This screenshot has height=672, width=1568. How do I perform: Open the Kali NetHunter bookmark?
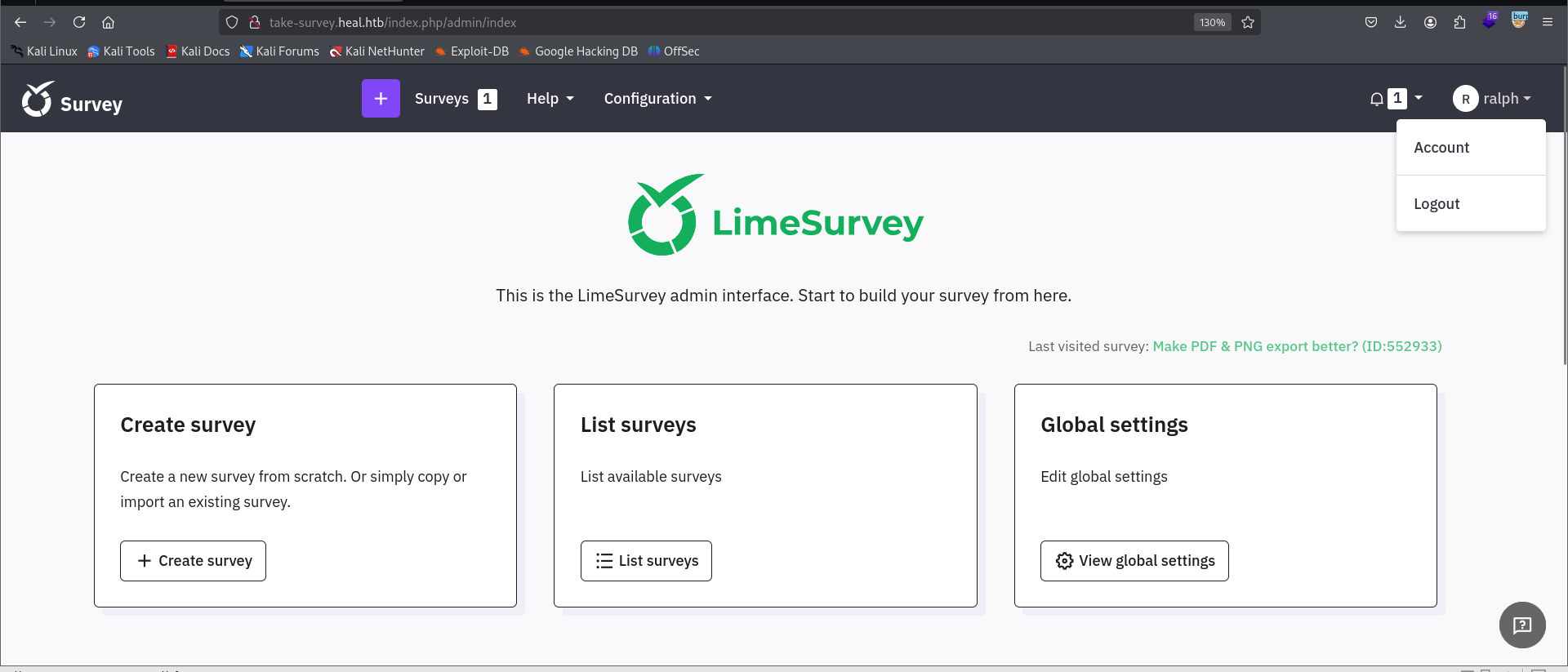(x=377, y=51)
